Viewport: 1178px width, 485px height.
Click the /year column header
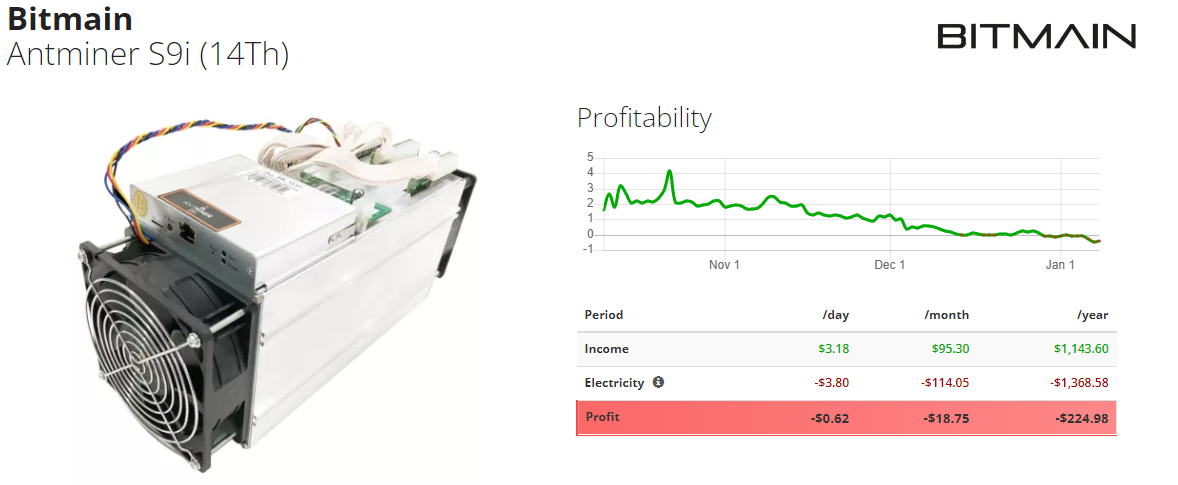pyautogui.click(x=1092, y=315)
